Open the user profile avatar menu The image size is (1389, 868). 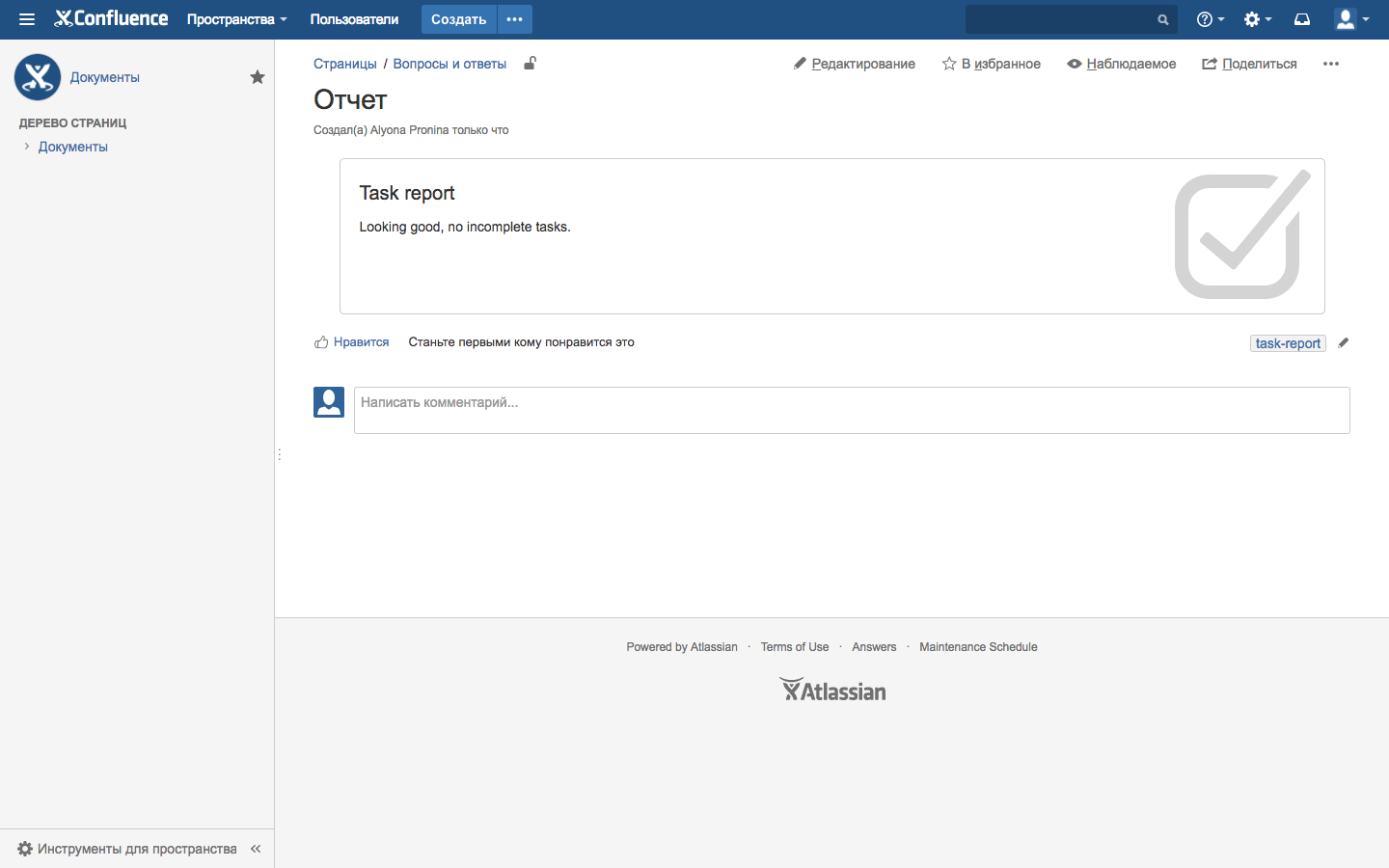1351,19
